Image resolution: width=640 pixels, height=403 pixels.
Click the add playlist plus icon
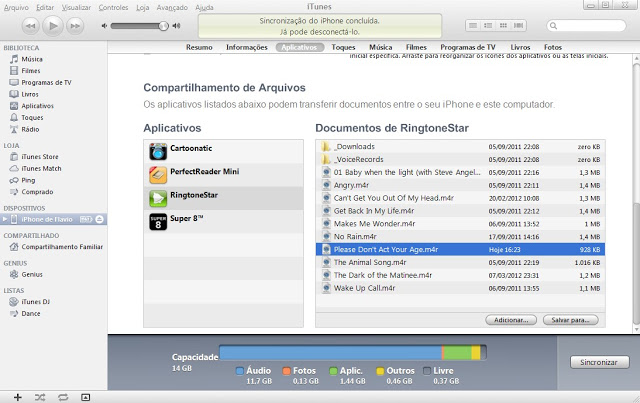click(x=16, y=396)
